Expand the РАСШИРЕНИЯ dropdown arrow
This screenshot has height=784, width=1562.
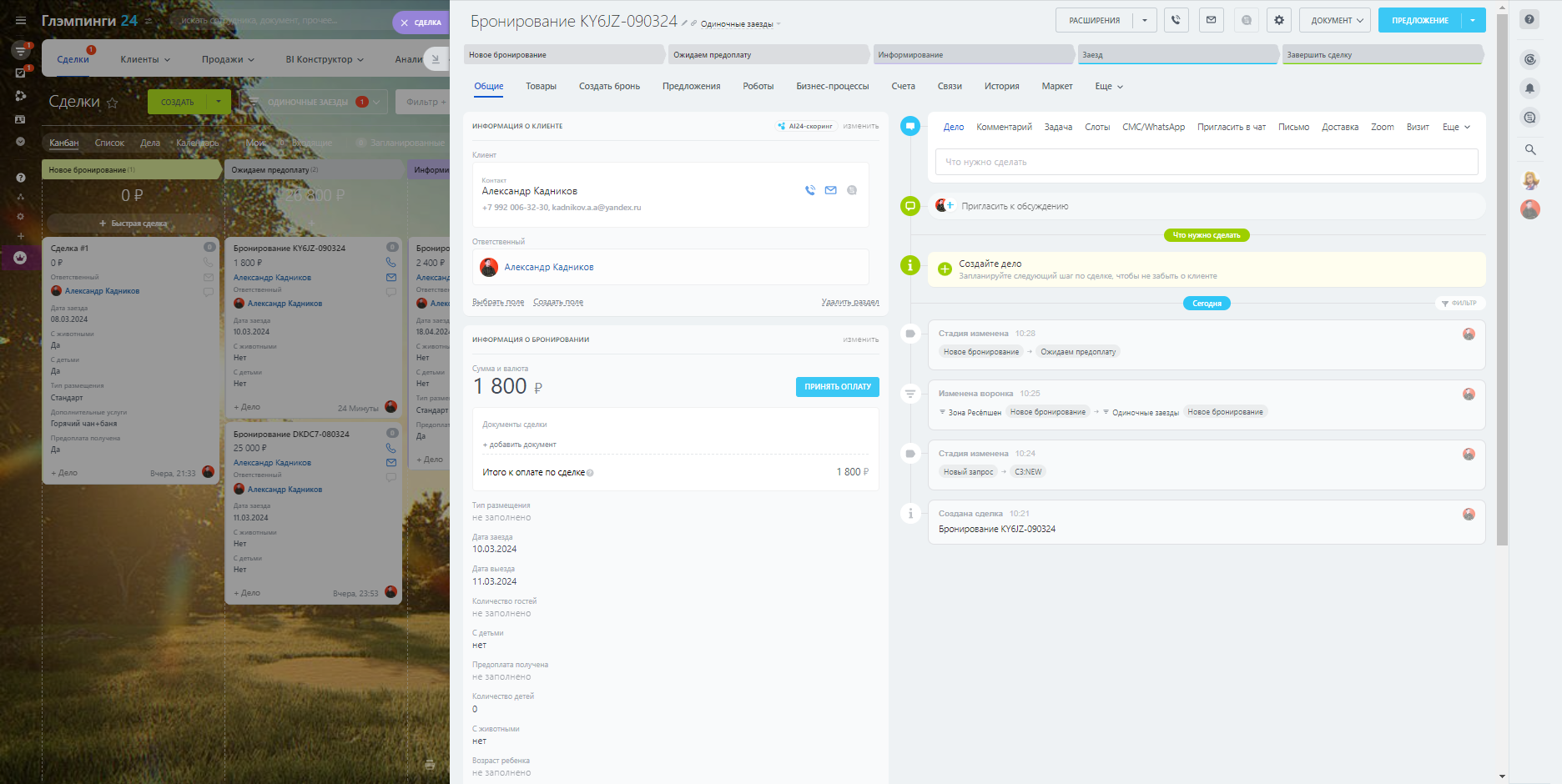click(x=1144, y=20)
